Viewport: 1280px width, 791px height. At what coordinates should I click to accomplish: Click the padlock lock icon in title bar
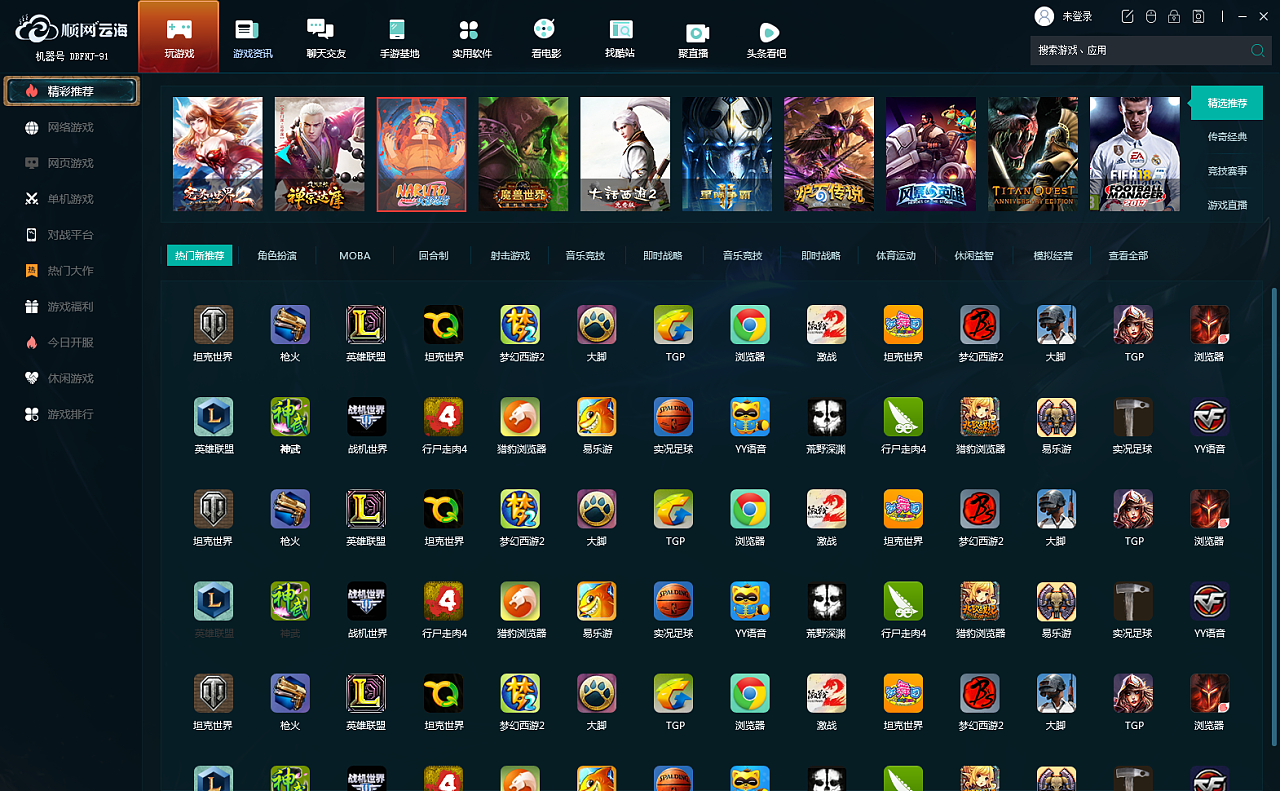1174,16
